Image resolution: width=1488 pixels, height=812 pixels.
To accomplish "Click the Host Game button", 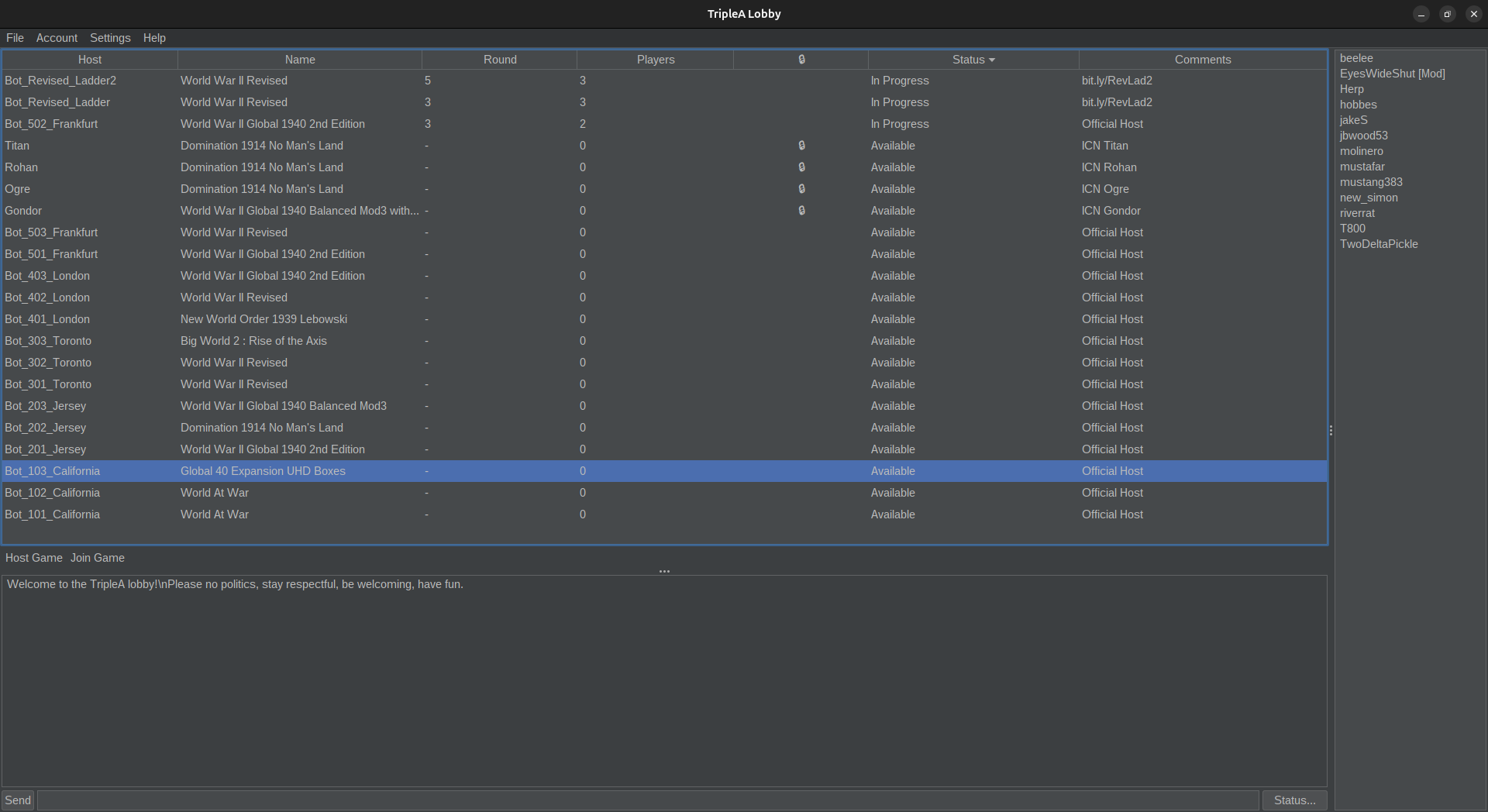I will tap(34, 558).
